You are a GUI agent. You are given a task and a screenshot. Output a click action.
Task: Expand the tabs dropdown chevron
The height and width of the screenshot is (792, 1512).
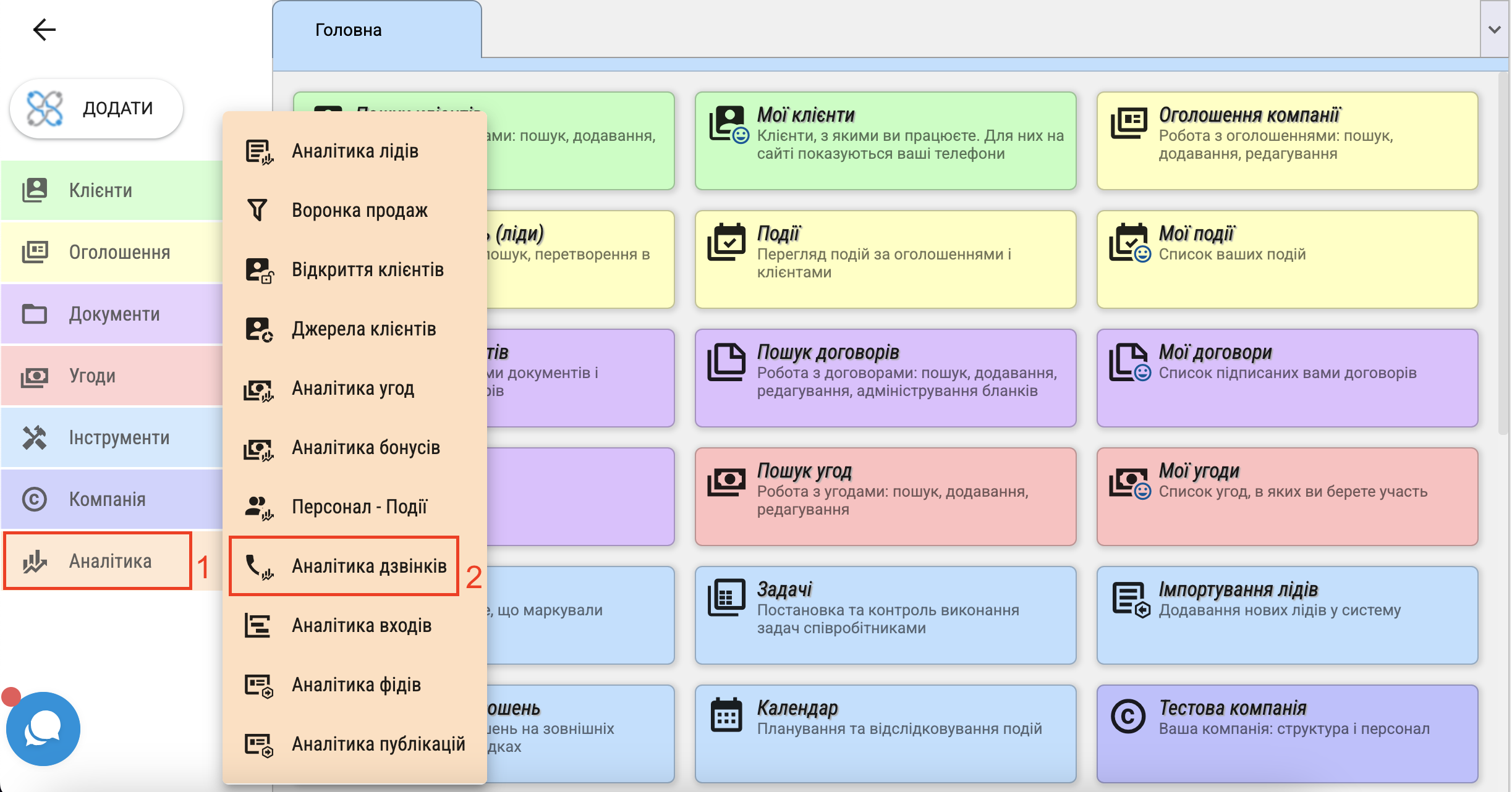pyautogui.click(x=1495, y=30)
